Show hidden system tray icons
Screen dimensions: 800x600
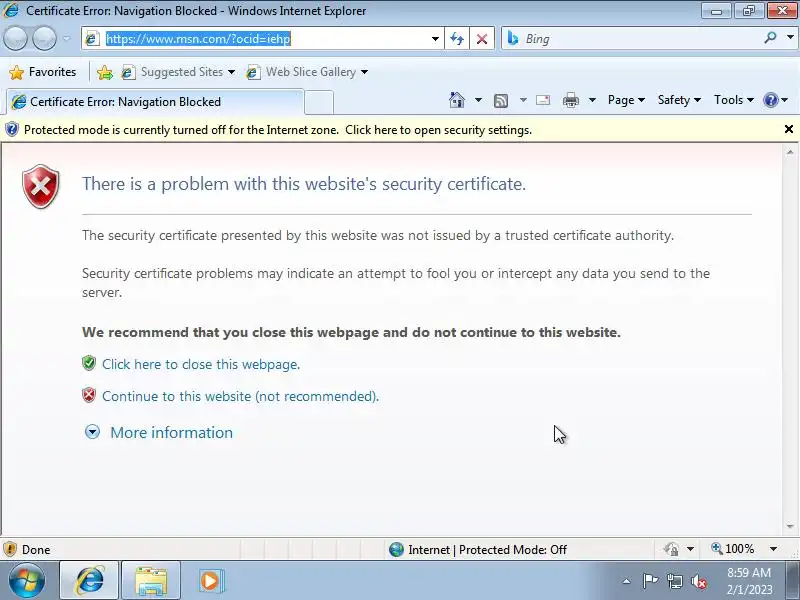tap(627, 581)
